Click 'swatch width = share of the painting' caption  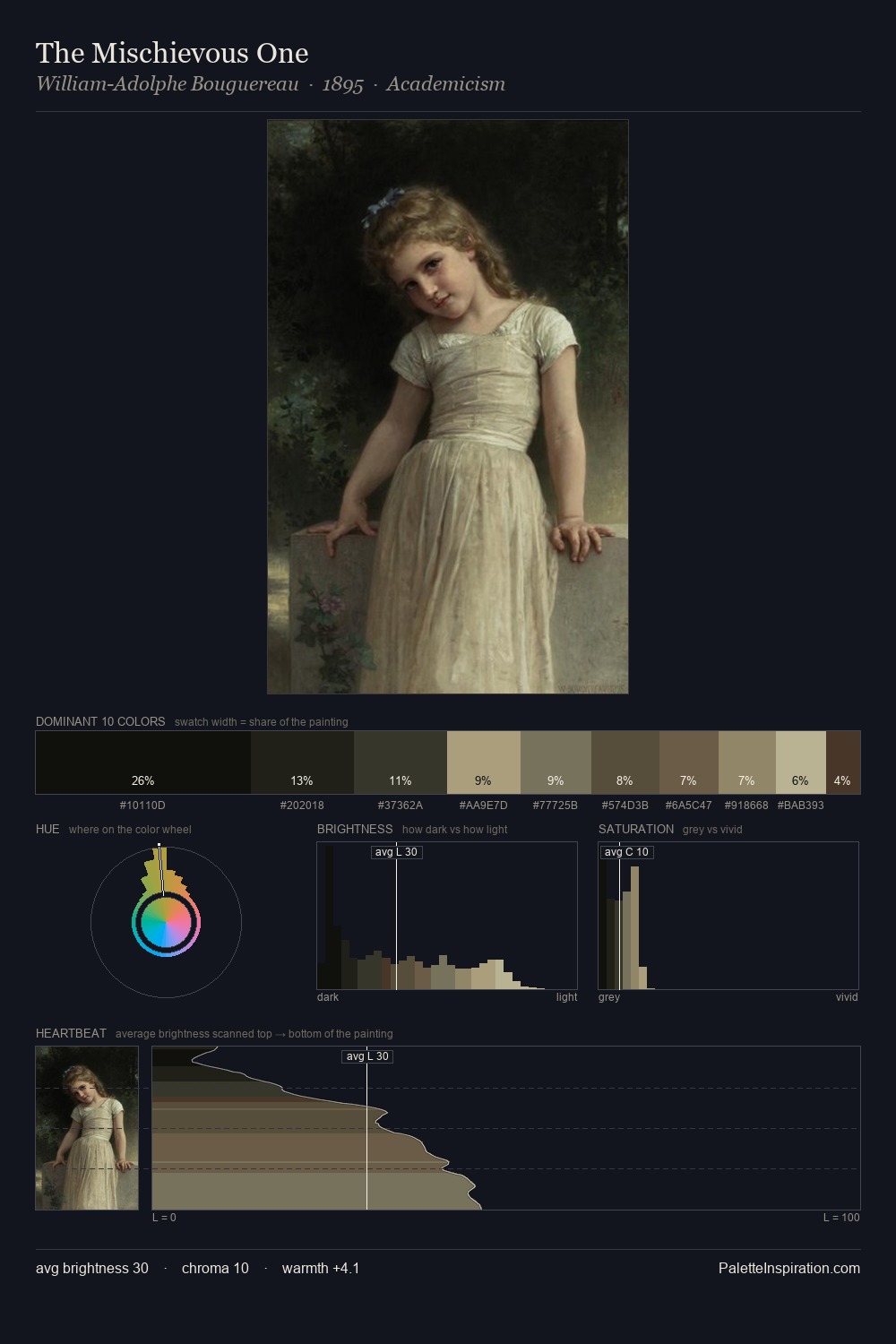pos(261,722)
